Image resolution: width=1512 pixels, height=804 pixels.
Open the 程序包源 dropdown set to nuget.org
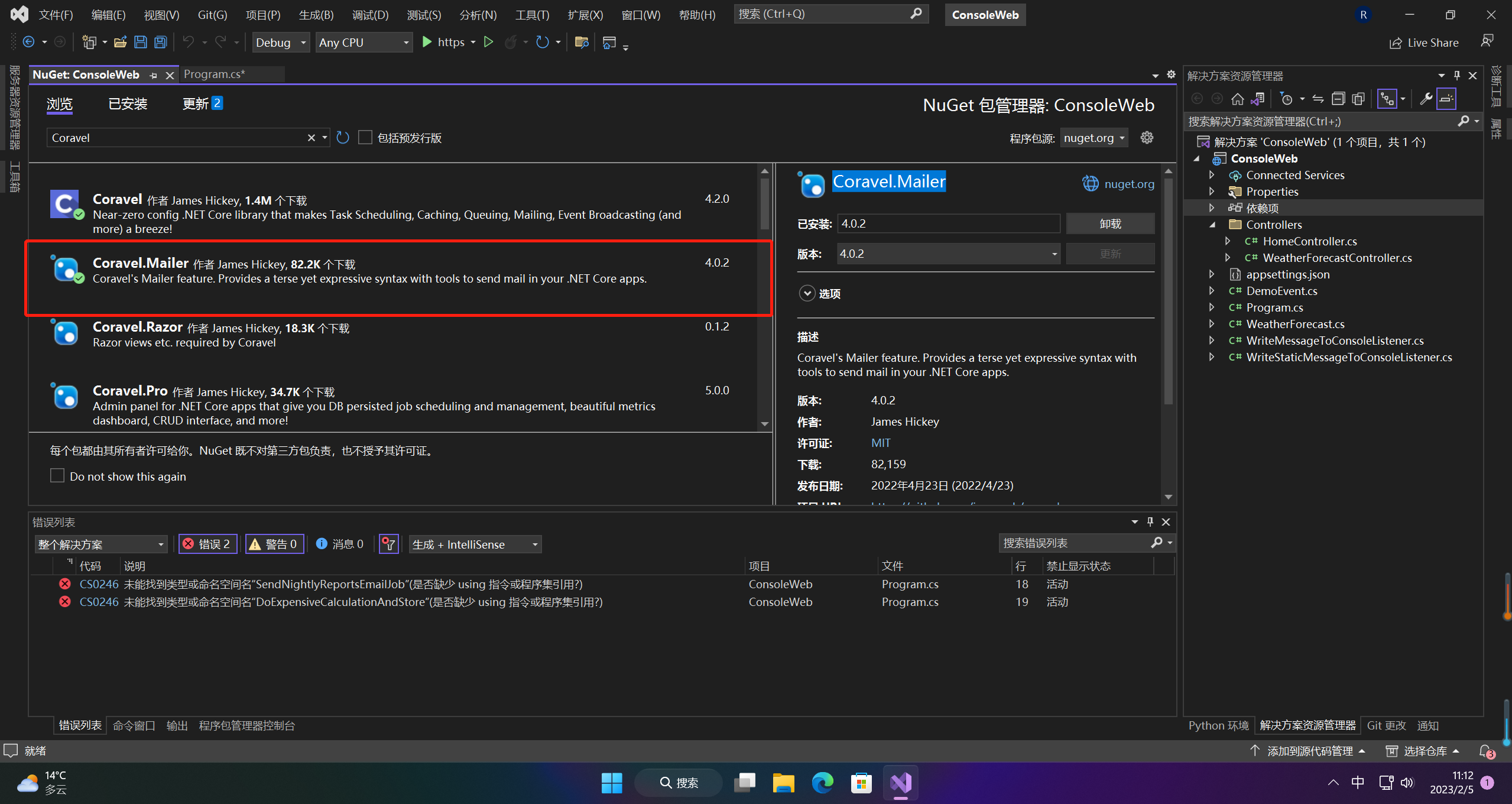click(1094, 137)
